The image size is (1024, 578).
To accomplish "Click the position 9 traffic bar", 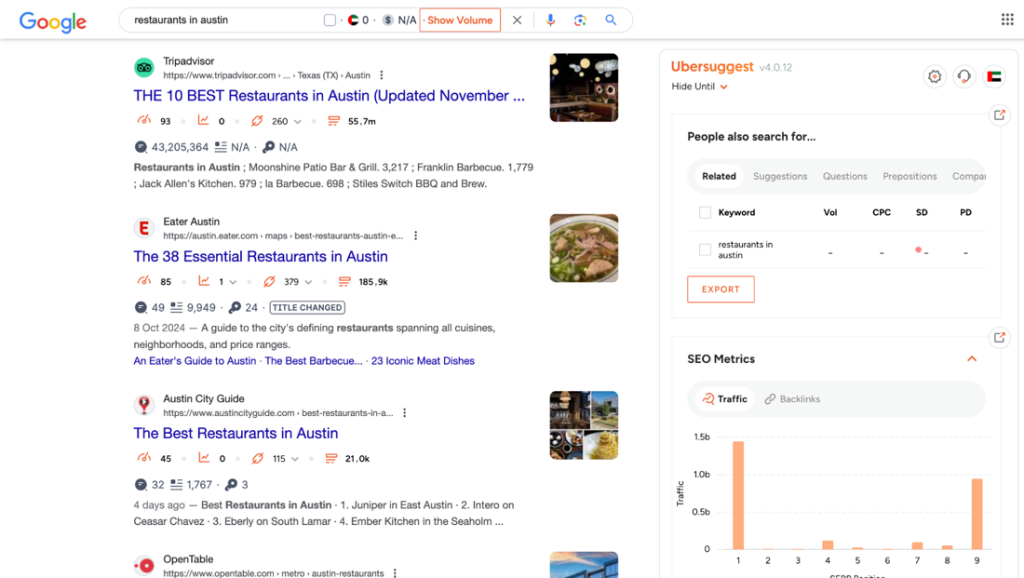I will coord(977,514).
